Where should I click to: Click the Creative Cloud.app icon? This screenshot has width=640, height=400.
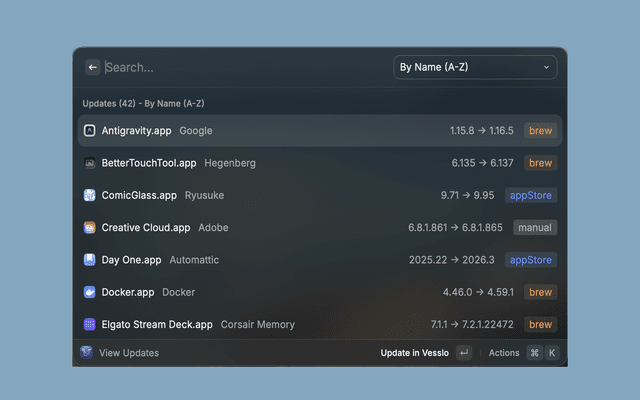tap(89, 227)
